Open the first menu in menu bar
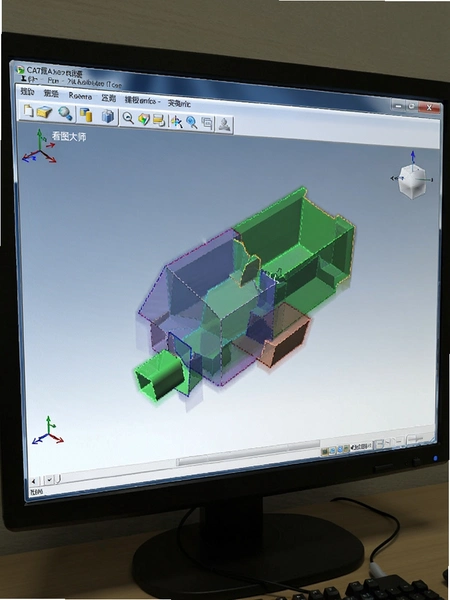Viewport: 450px width, 600px height. pos(27,92)
